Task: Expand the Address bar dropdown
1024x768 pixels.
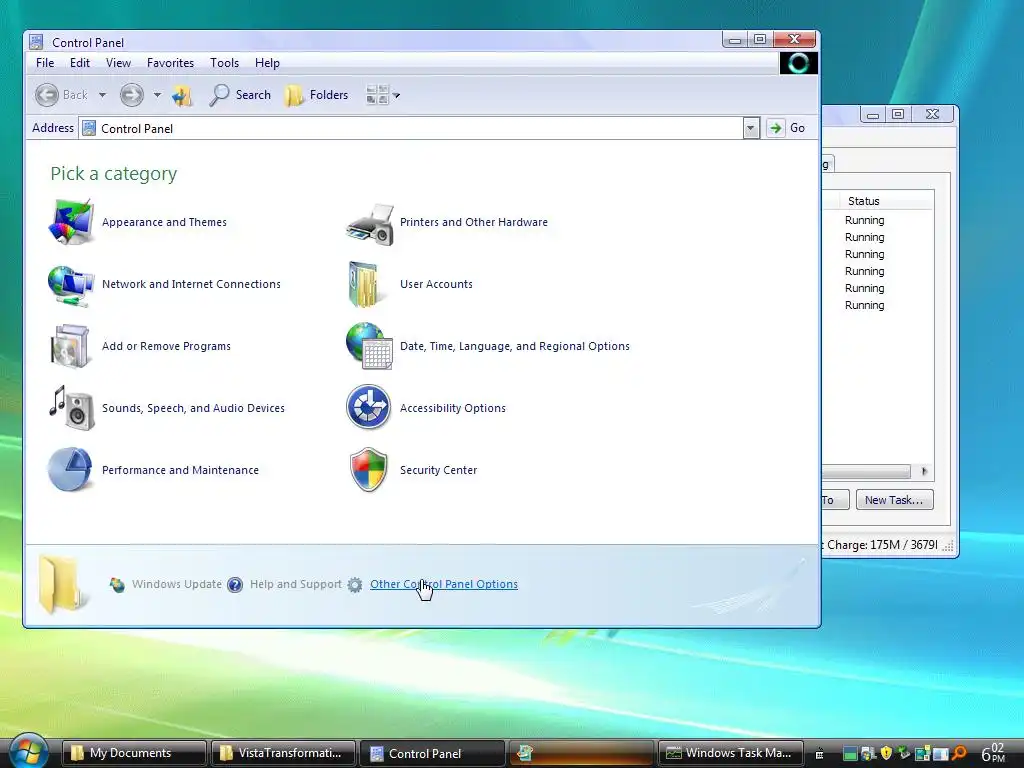Action: click(x=751, y=128)
